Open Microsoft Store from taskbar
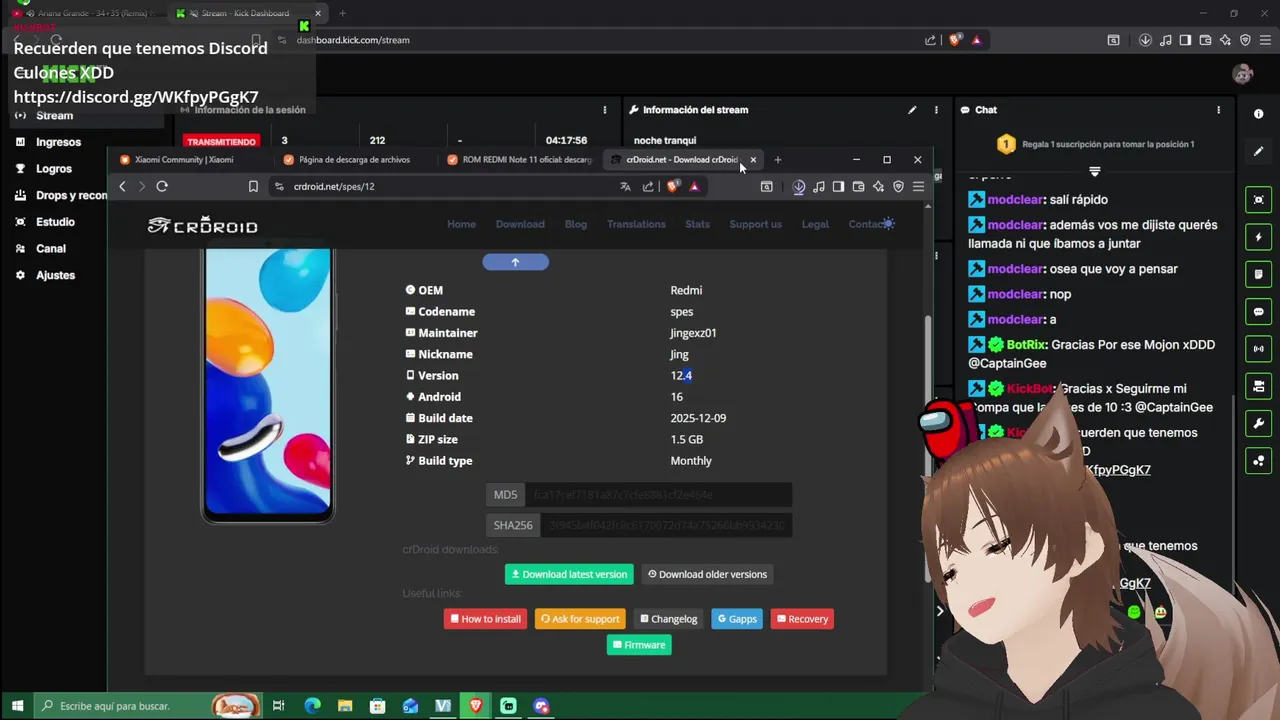Screen dimensions: 1280x720 coord(377,706)
